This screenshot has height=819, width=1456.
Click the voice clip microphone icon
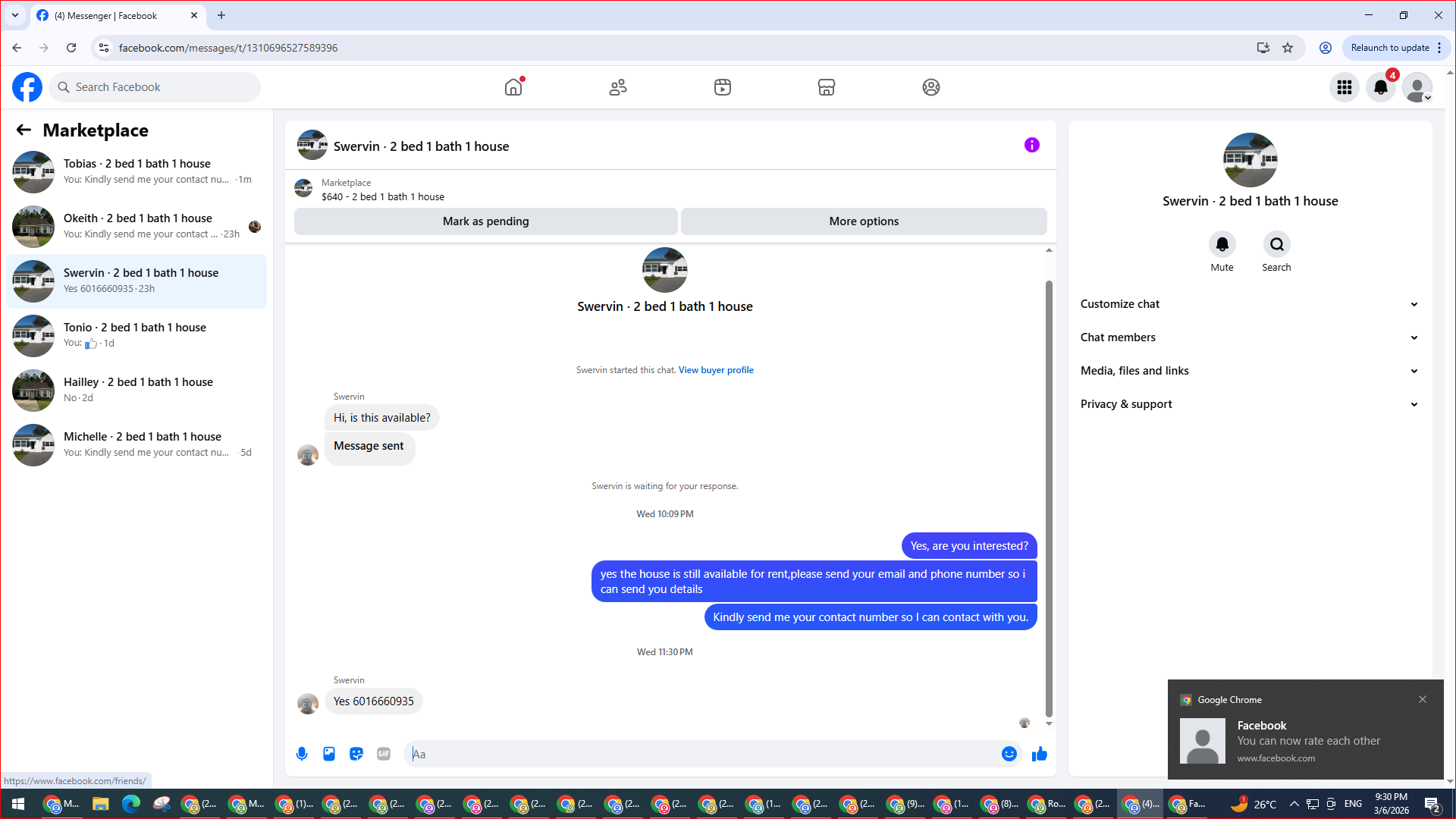[302, 754]
